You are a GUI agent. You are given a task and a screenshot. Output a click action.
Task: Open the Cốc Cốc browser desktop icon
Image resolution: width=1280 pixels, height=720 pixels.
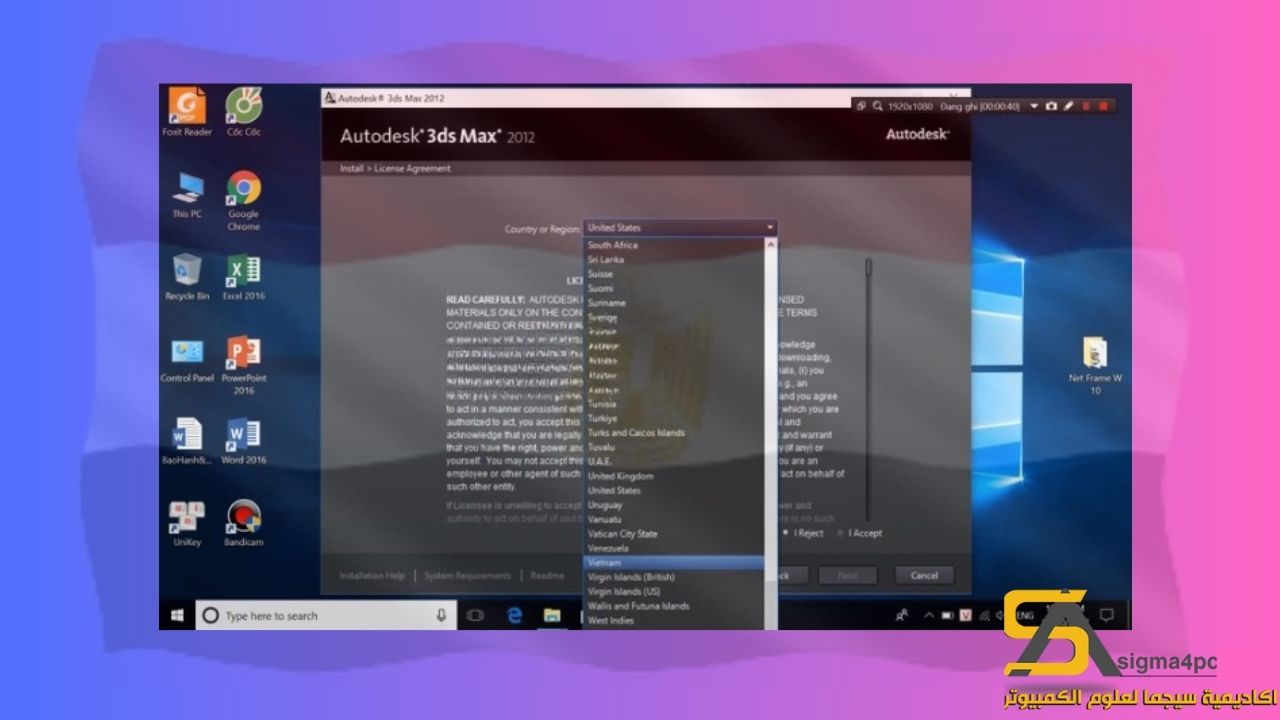[x=243, y=112]
